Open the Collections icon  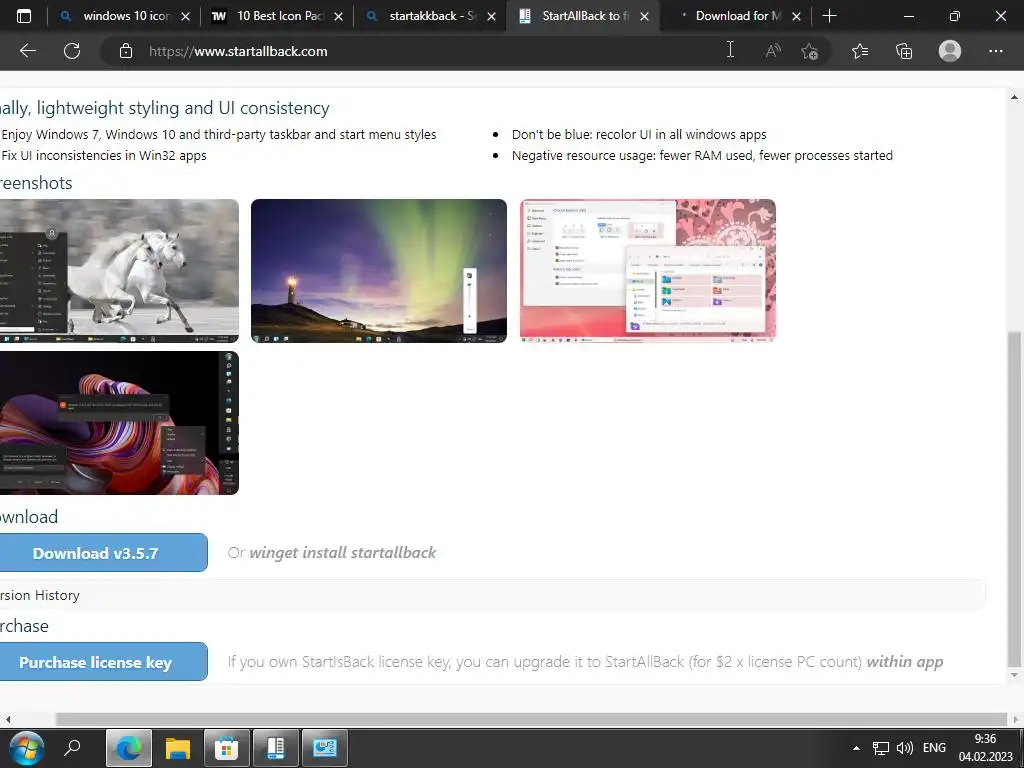pyautogui.click(x=904, y=51)
